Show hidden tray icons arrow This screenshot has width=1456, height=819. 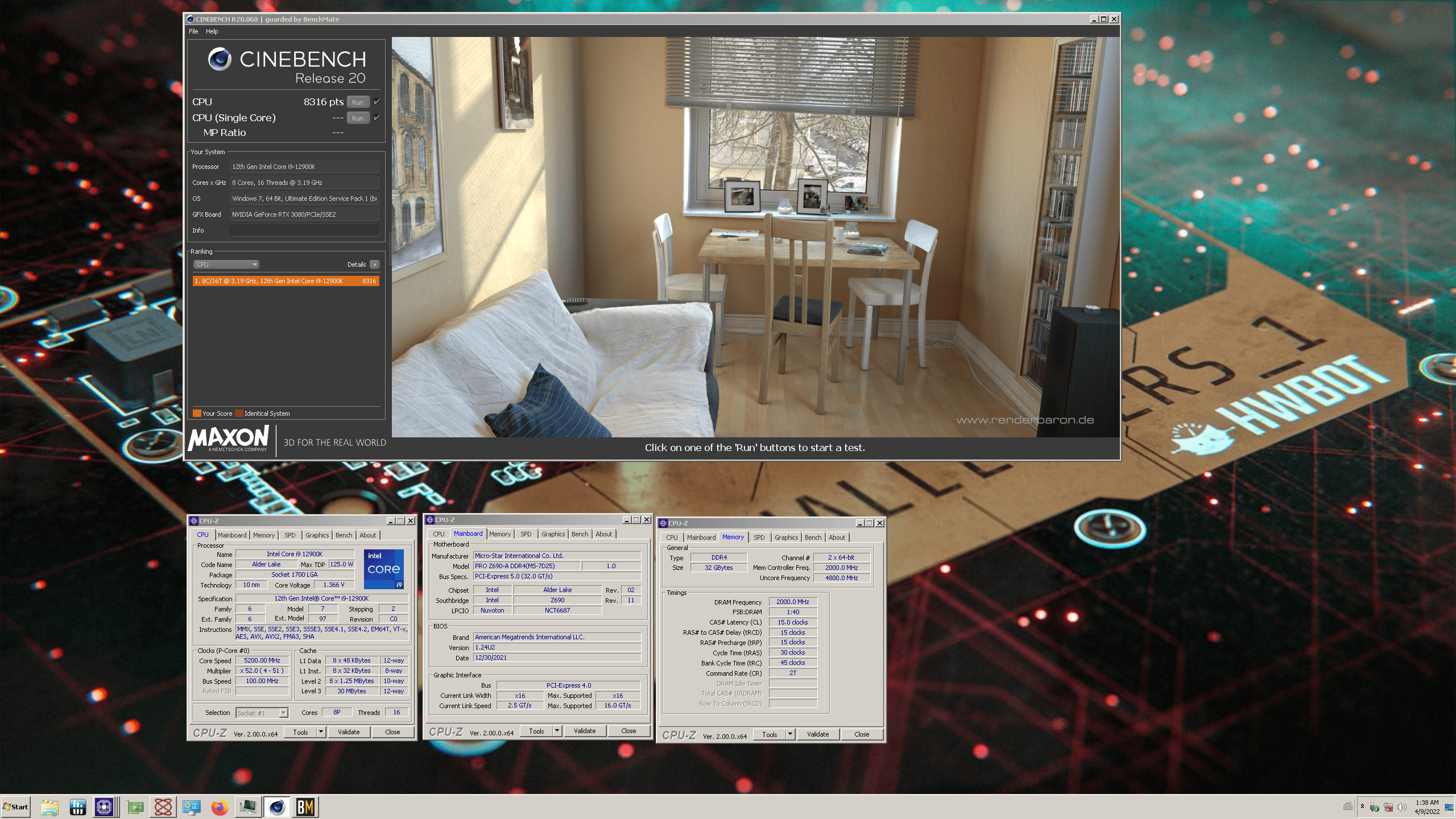[1362, 806]
